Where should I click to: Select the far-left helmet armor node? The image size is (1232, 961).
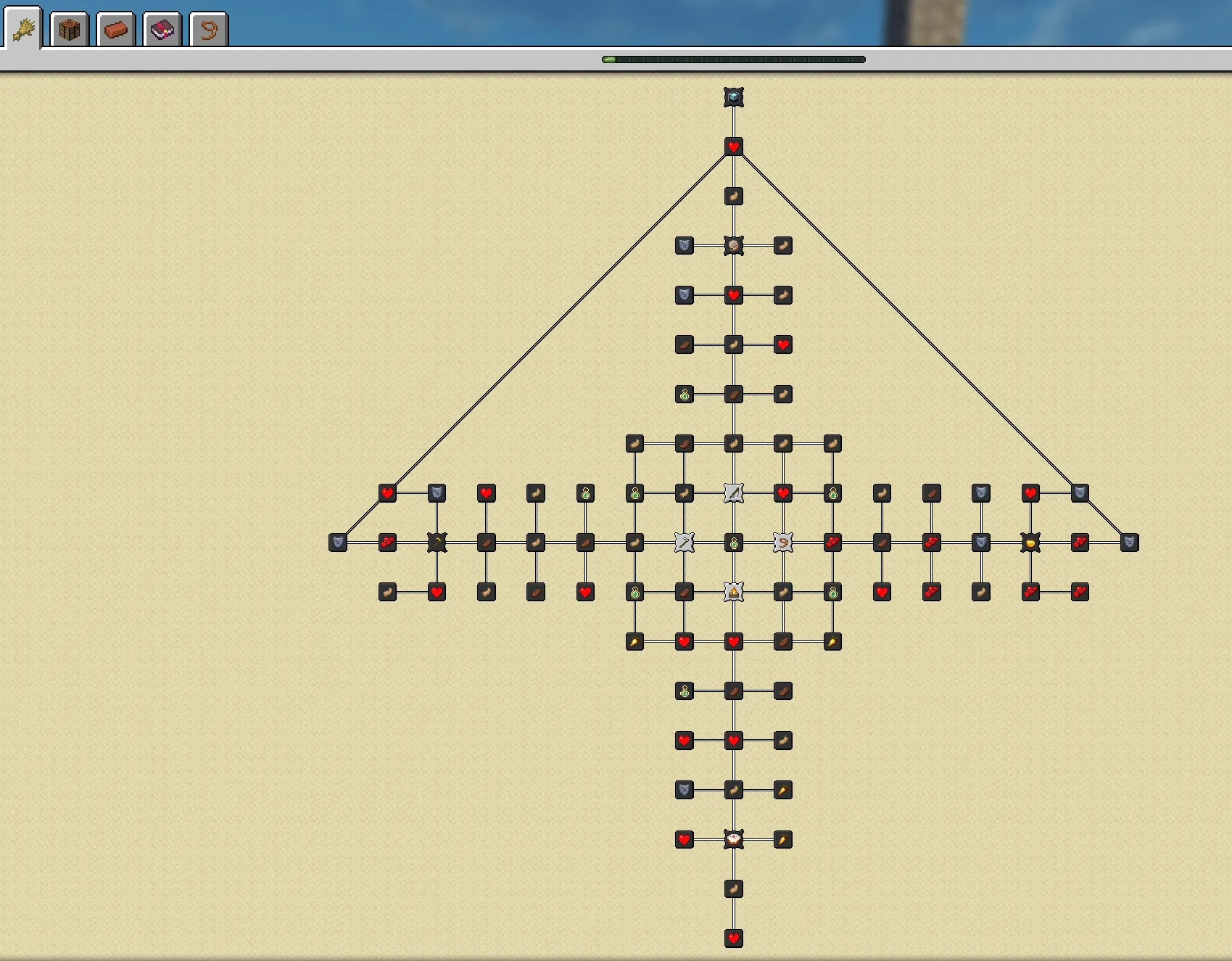tap(338, 543)
